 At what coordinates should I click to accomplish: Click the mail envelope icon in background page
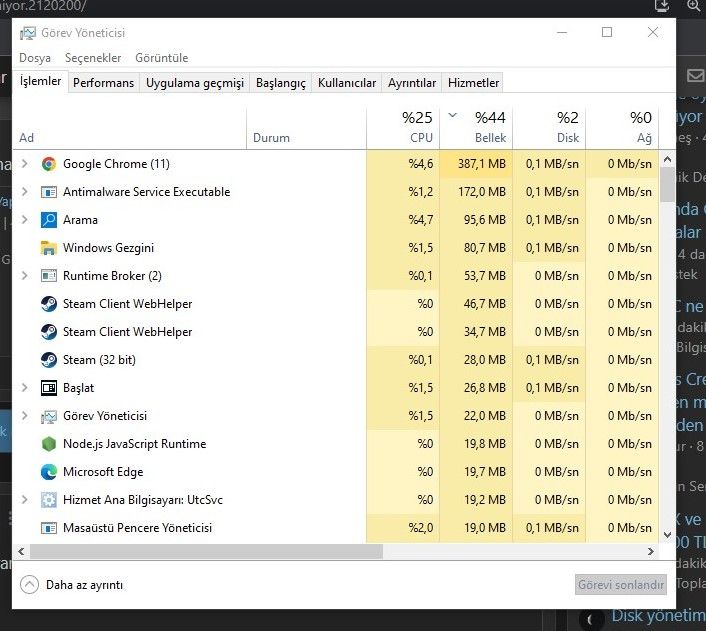click(x=696, y=76)
